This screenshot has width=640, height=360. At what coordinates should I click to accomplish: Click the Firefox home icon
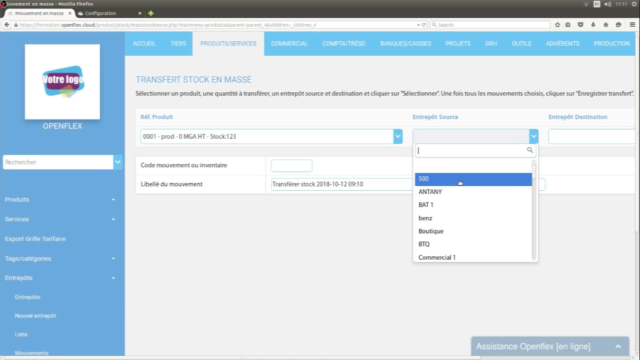[x=606, y=25]
